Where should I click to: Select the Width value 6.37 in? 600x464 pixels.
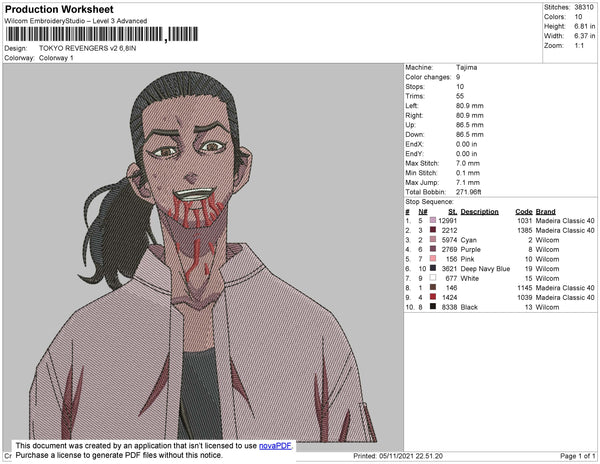tap(584, 36)
